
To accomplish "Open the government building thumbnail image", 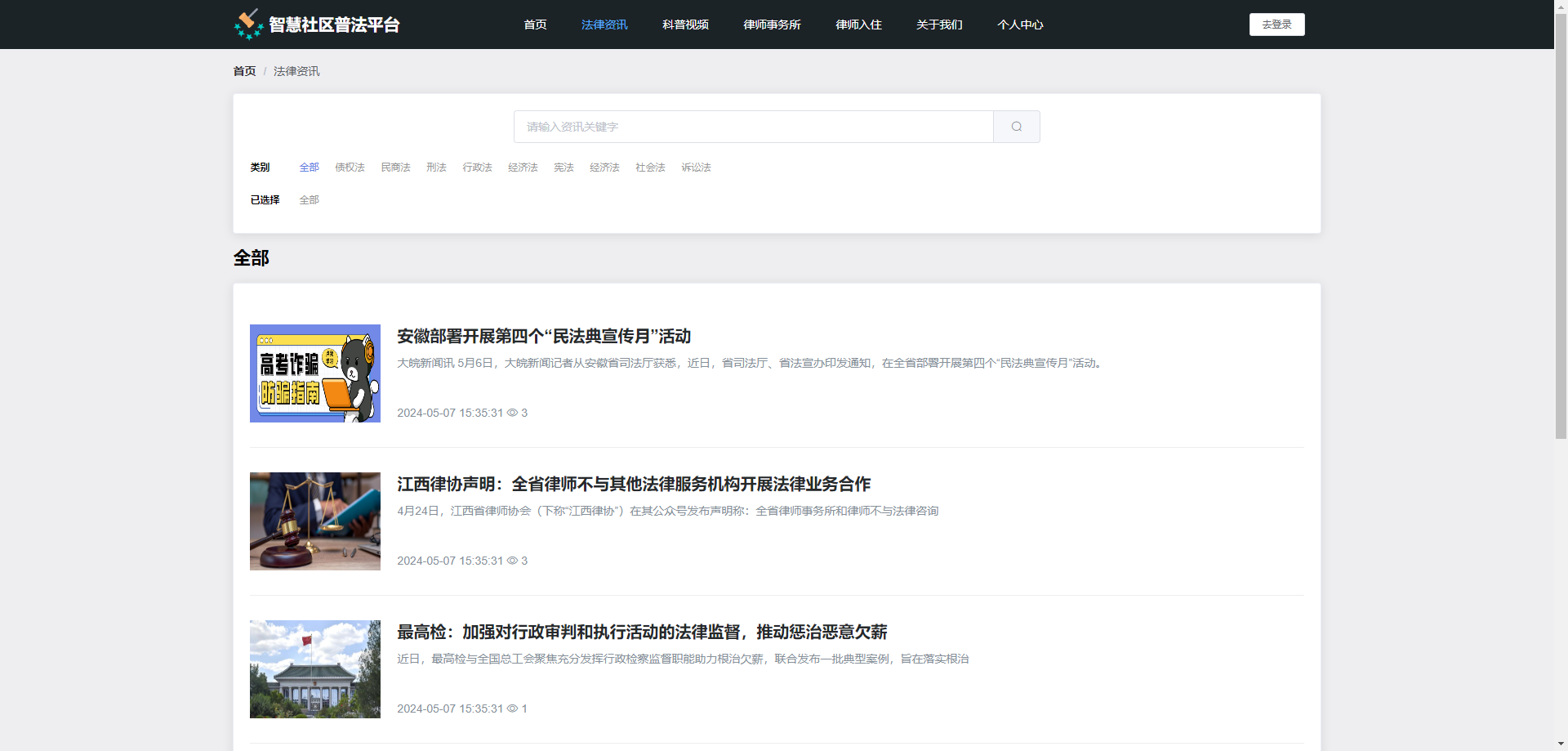I will tap(315, 669).
